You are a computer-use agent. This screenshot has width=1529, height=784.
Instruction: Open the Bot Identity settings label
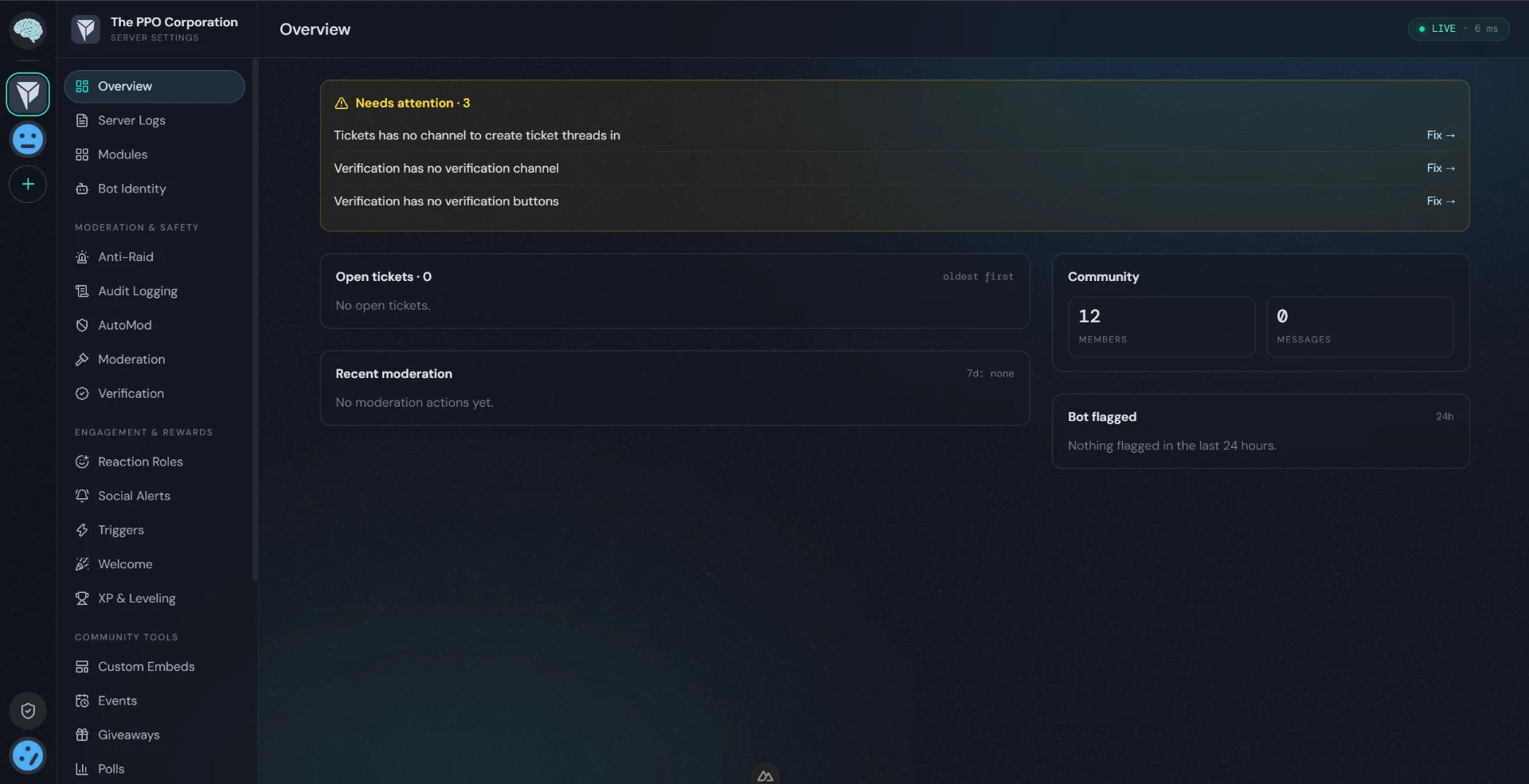(x=132, y=189)
